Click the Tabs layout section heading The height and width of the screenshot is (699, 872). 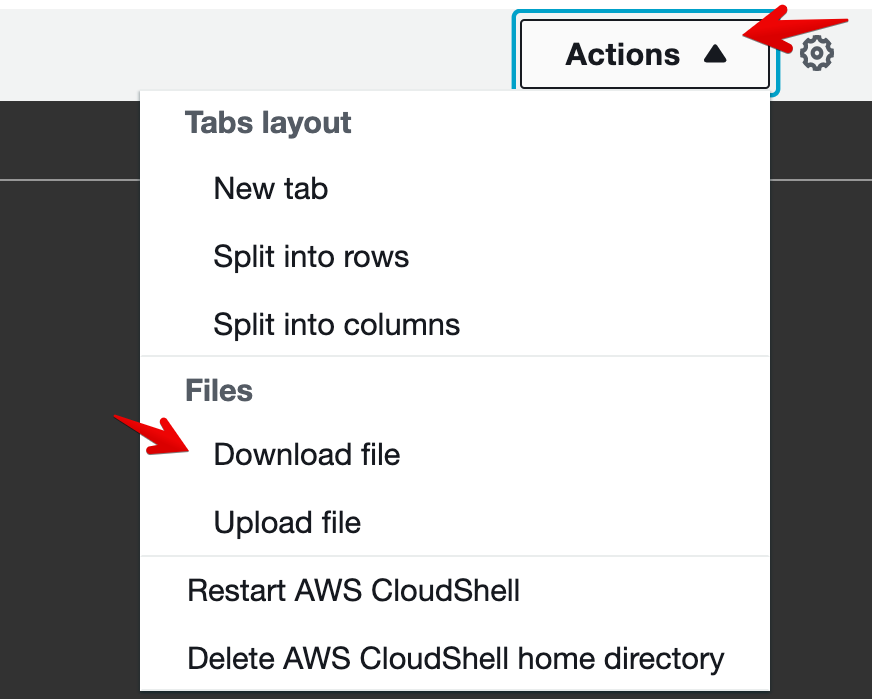[x=268, y=123]
